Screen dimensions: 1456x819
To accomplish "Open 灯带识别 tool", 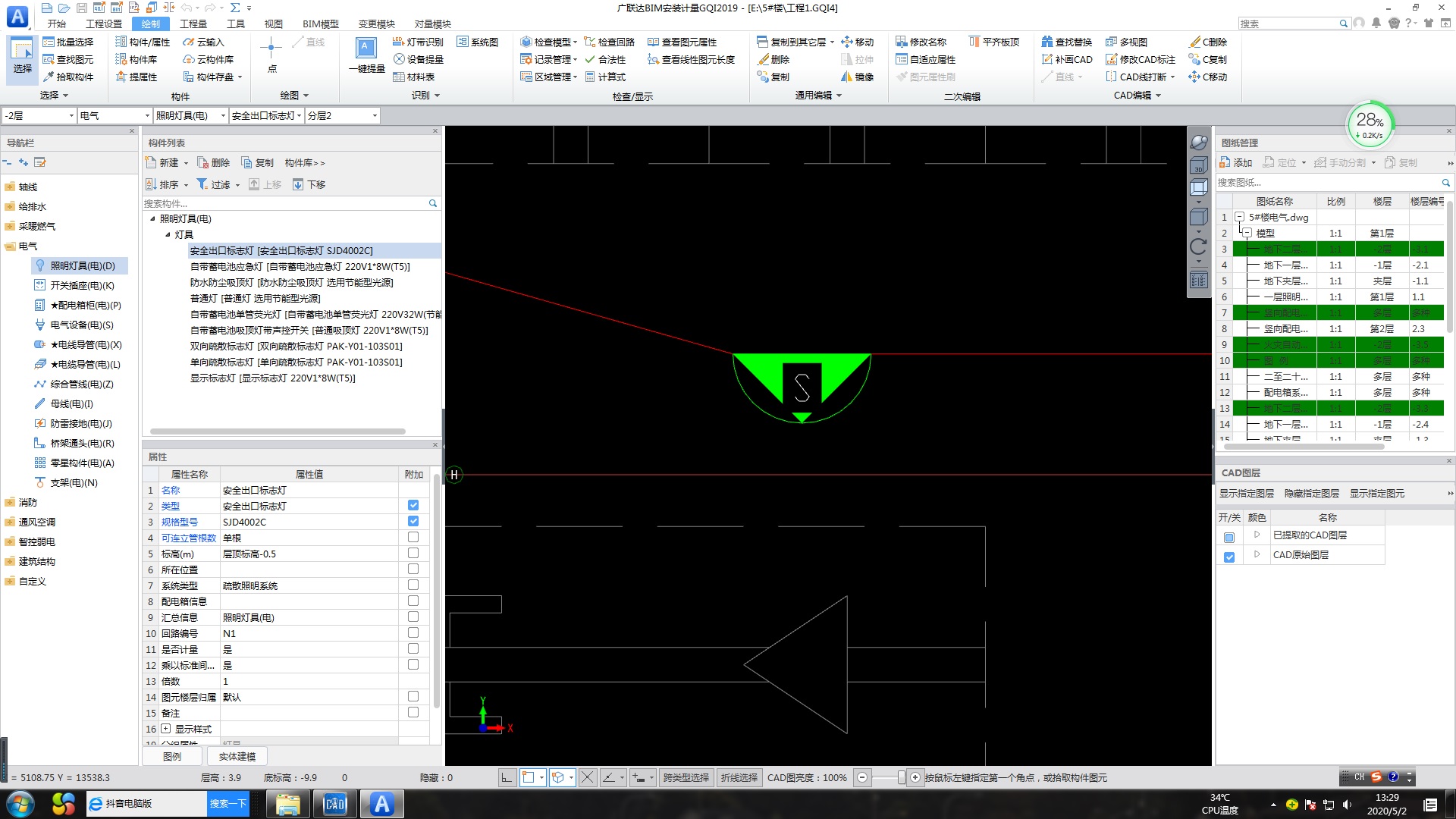I will pos(417,42).
